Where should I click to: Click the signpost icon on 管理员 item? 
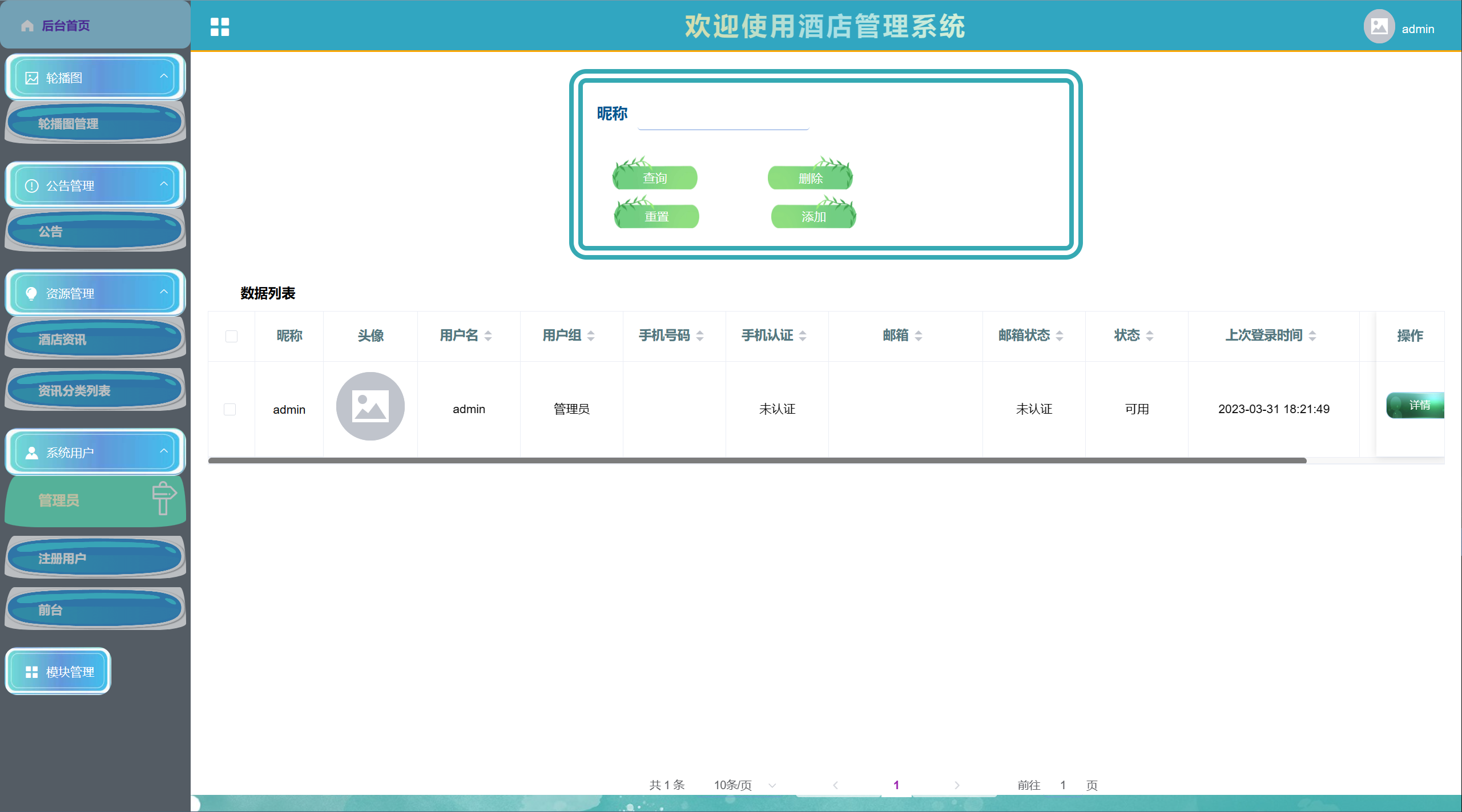(x=163, y=498)
